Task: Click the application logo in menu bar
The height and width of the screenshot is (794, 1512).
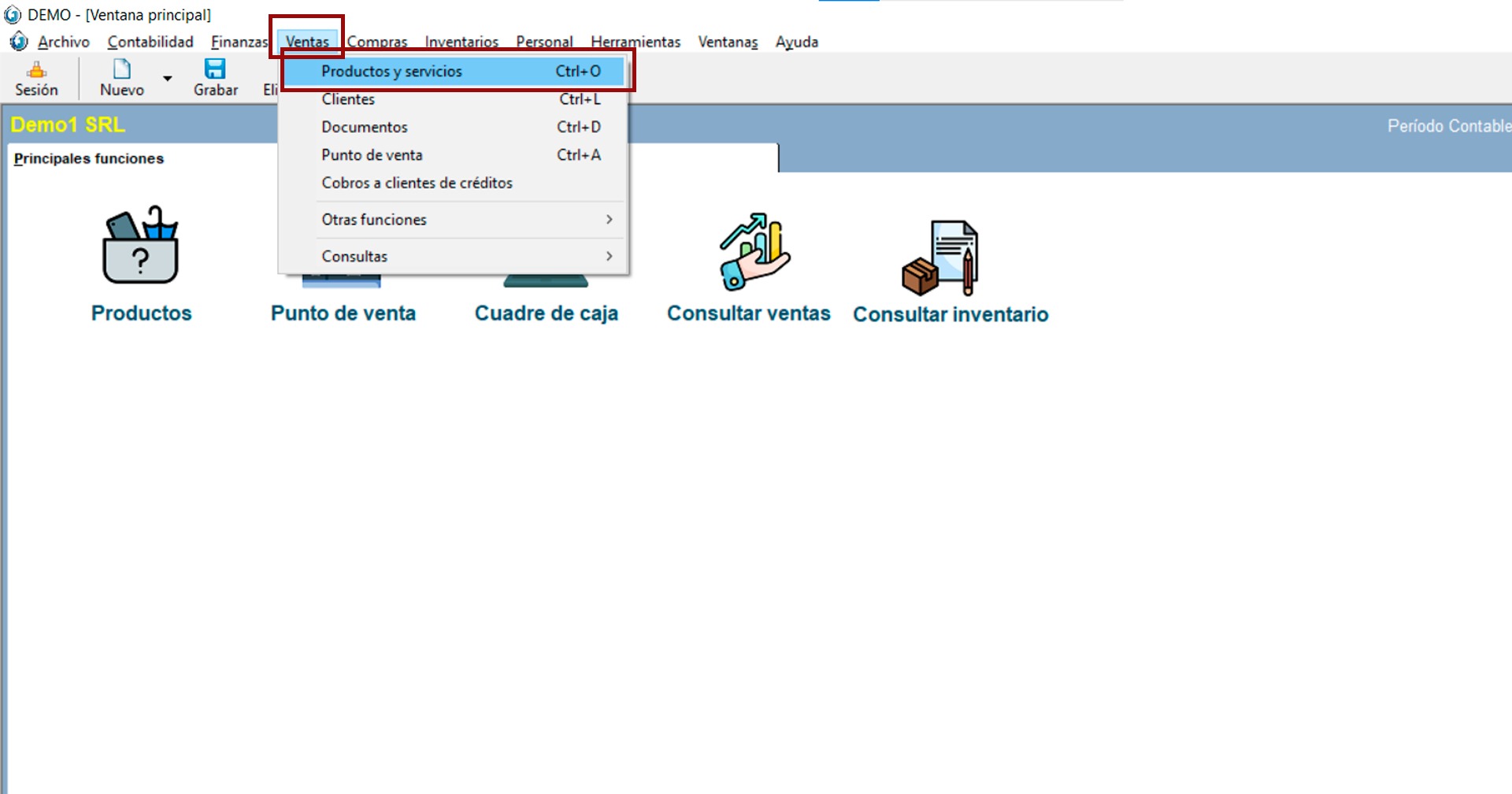Action: pyautogui.click(x=18, y=42)
